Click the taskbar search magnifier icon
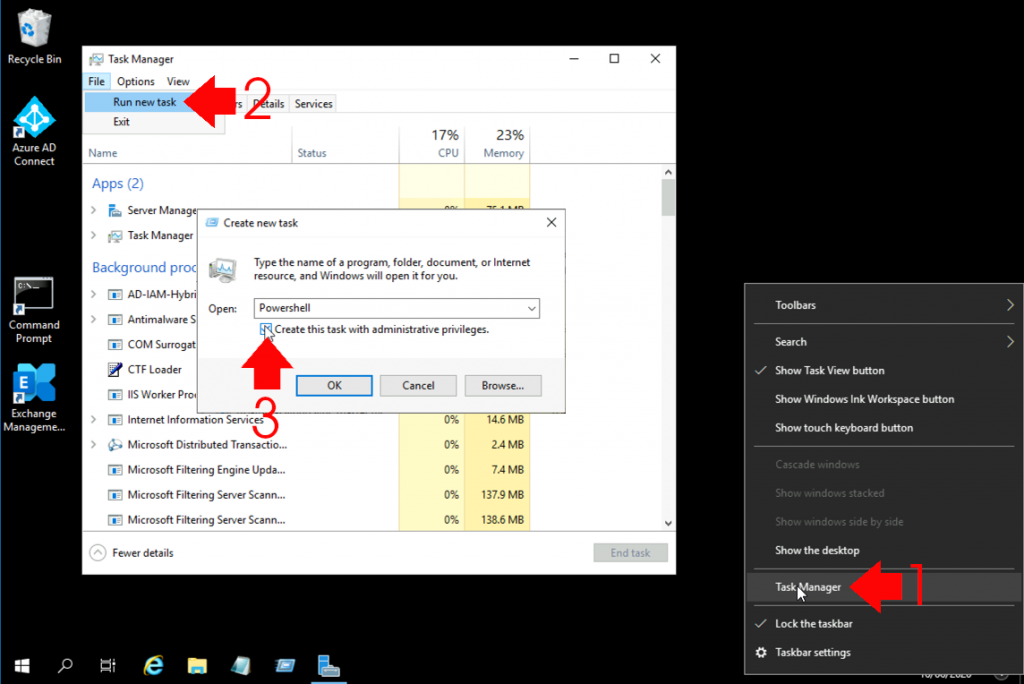Screen dimensions: 1024x684 [x=65, y=665]
